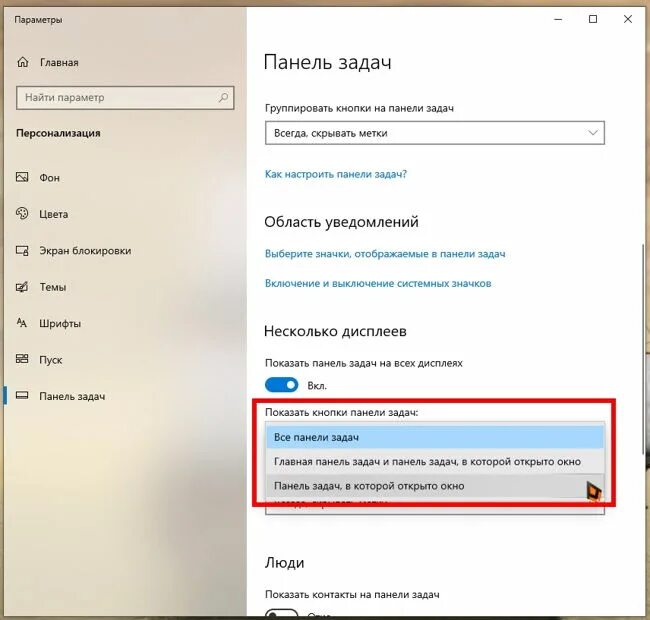This screenshot has height=620, width=650.
Task: Open Панель задач settings section
Action: click(x=72, y=397)
